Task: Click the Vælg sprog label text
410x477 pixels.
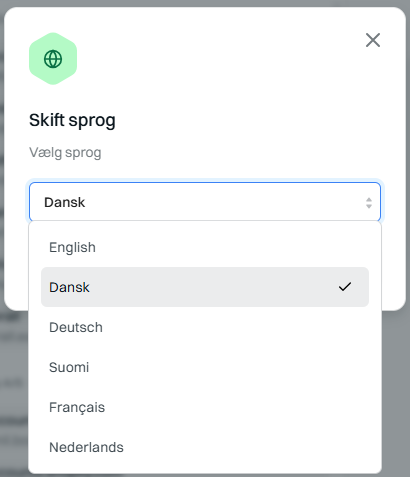Action: (x=65, y=153)
